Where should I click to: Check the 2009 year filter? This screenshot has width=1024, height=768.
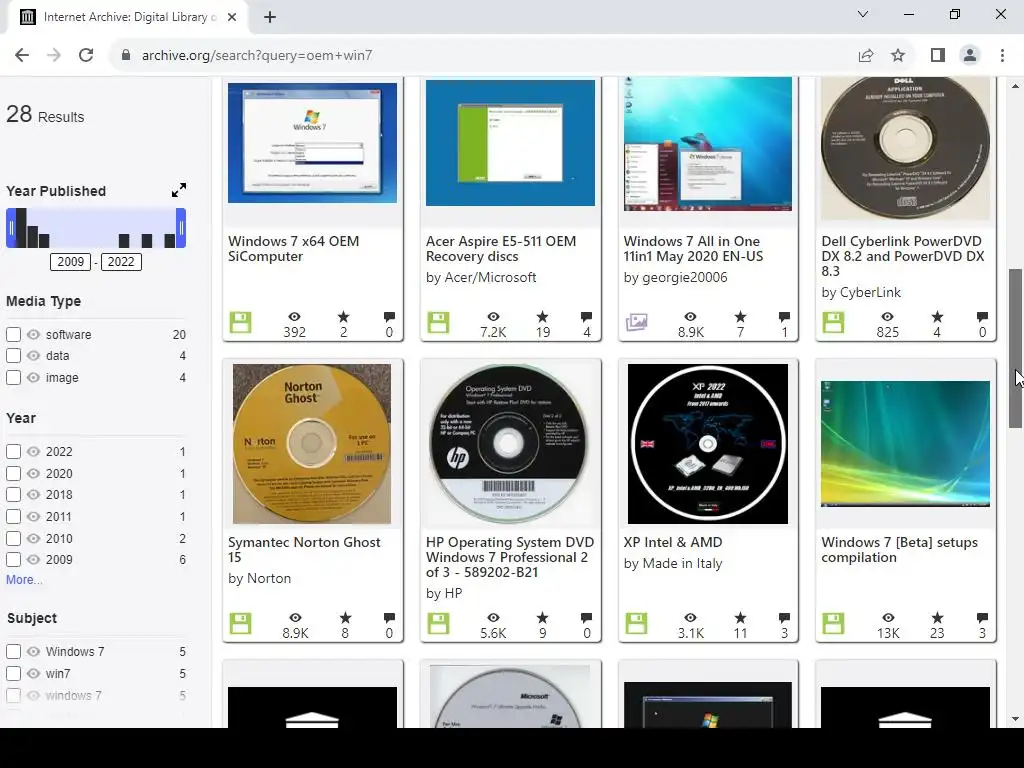pyautogui.click(x=13, y=560)
